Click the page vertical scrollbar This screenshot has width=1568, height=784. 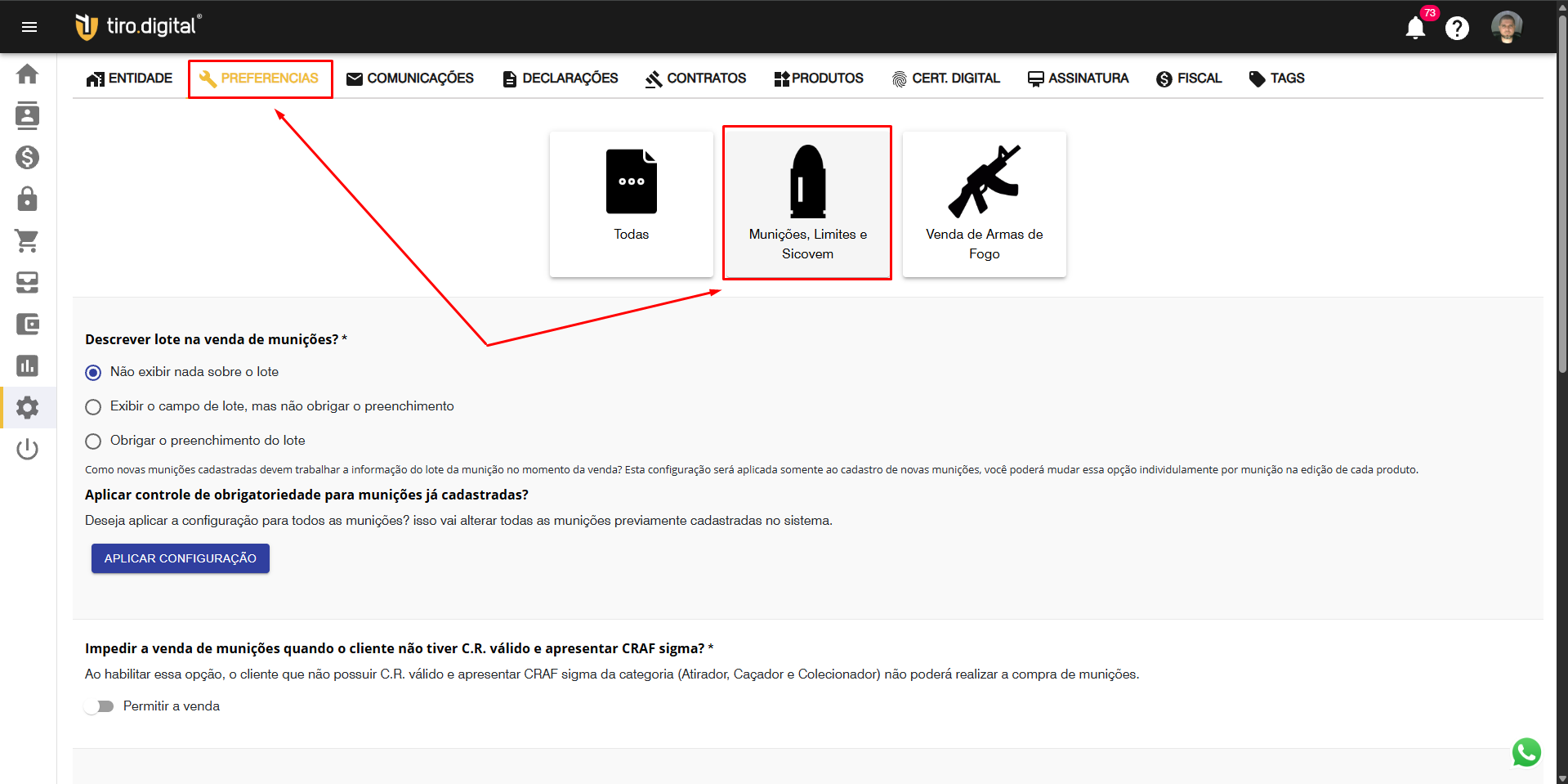pyautogui.click(x=1561, y=204)
